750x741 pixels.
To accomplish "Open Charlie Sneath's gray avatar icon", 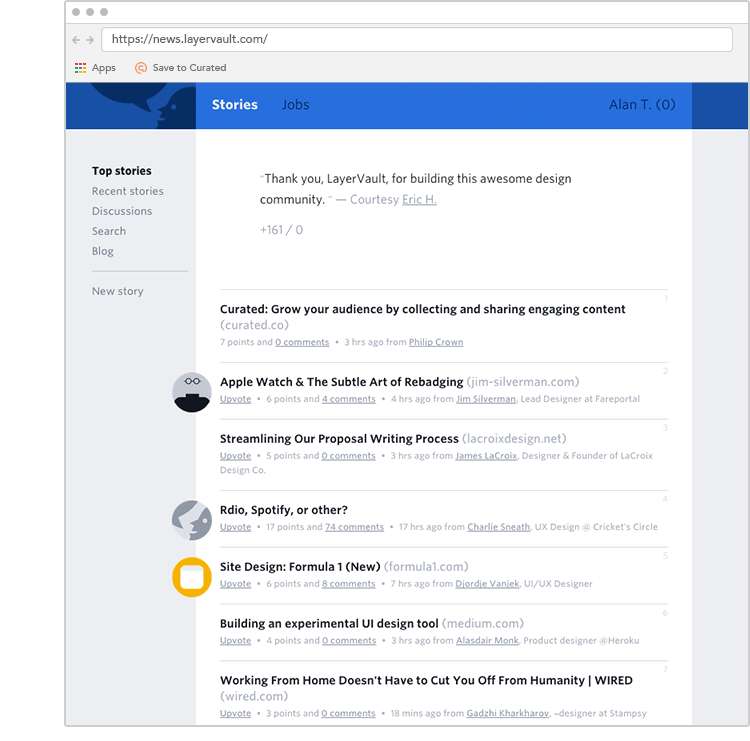I will pyautogui.click(x=192, y=520).
